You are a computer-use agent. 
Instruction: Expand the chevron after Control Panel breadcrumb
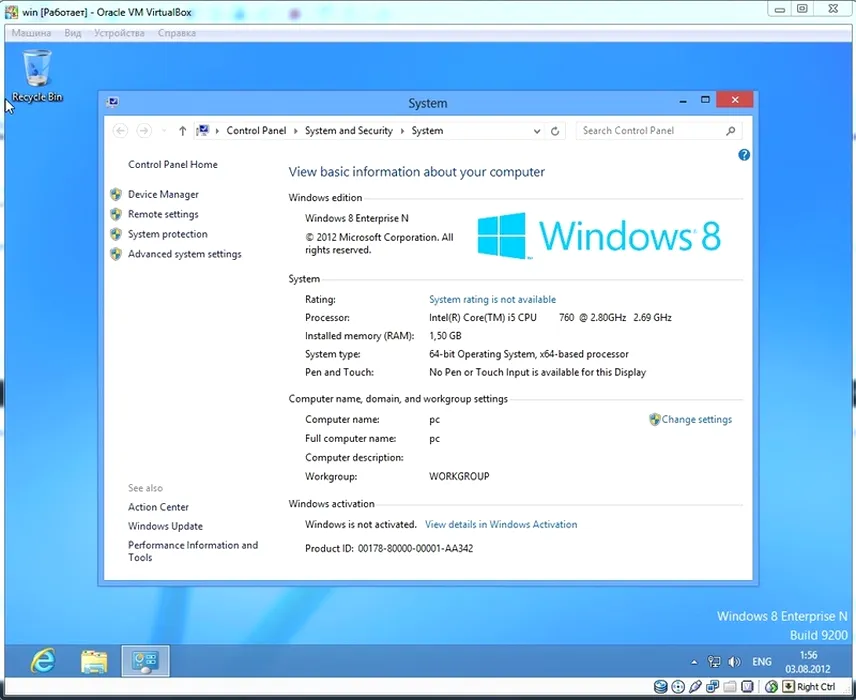tap(295, 131)
